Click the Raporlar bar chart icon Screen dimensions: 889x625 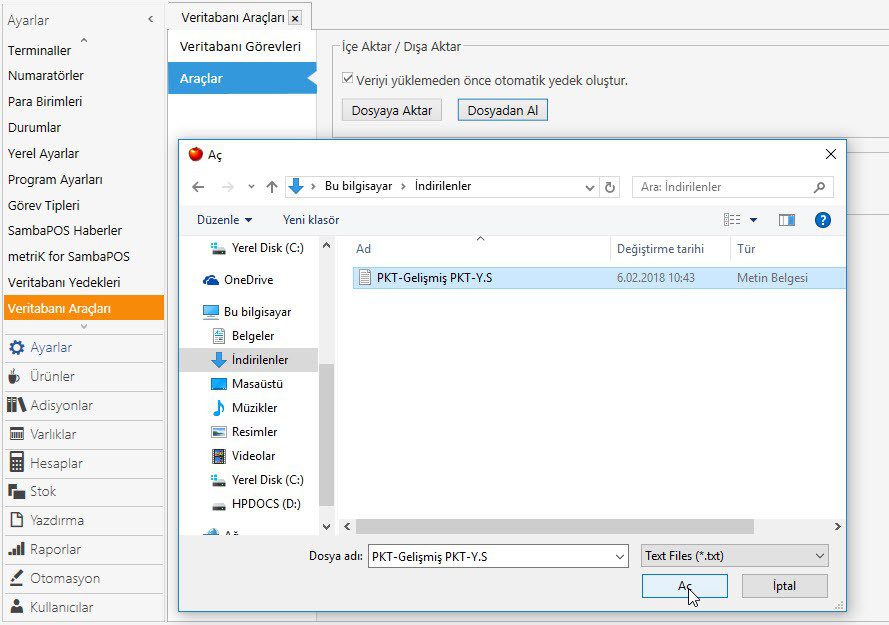tap(15, 549)
